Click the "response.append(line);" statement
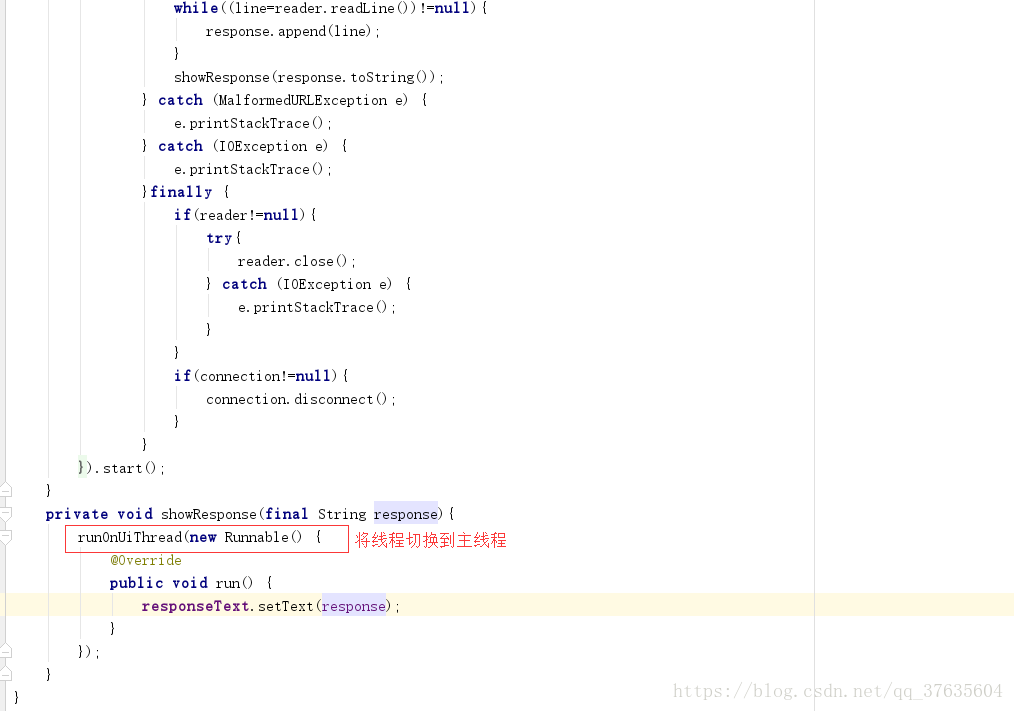The image size is (1014, 711). (x=292, y=31)
